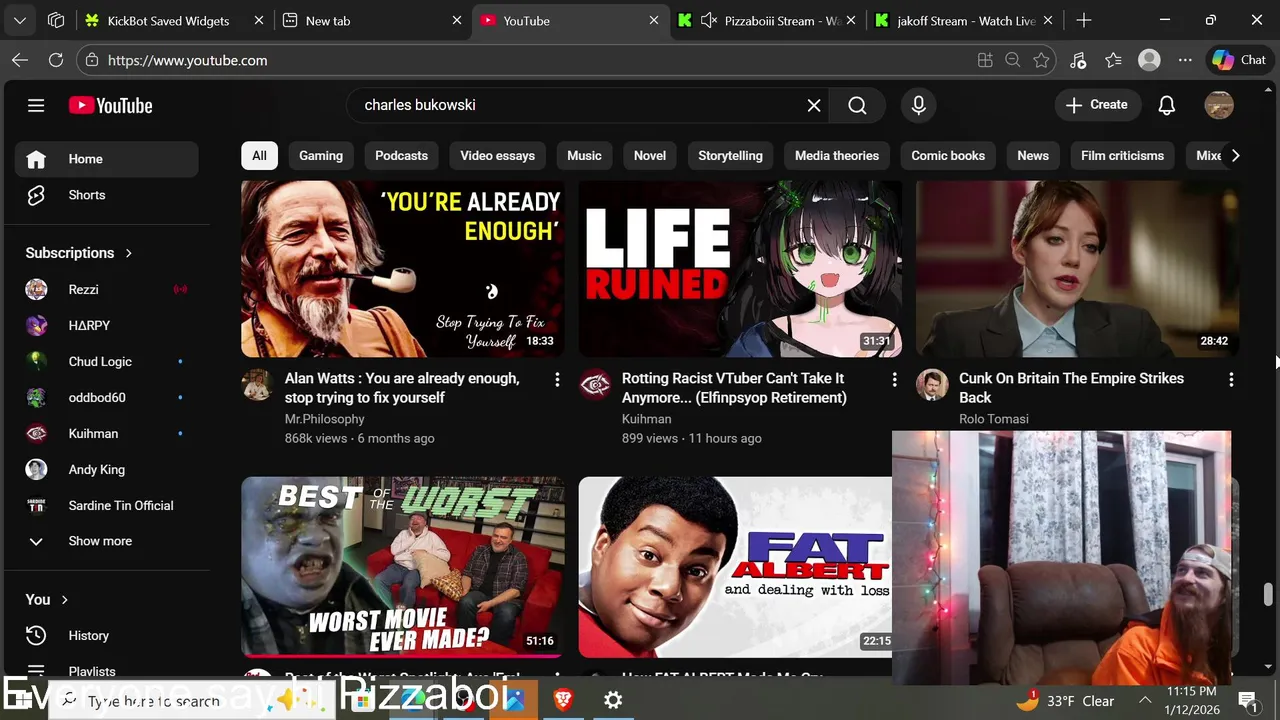
Task: Open Fat Albert video thumbnail
Action: point(735,566)
